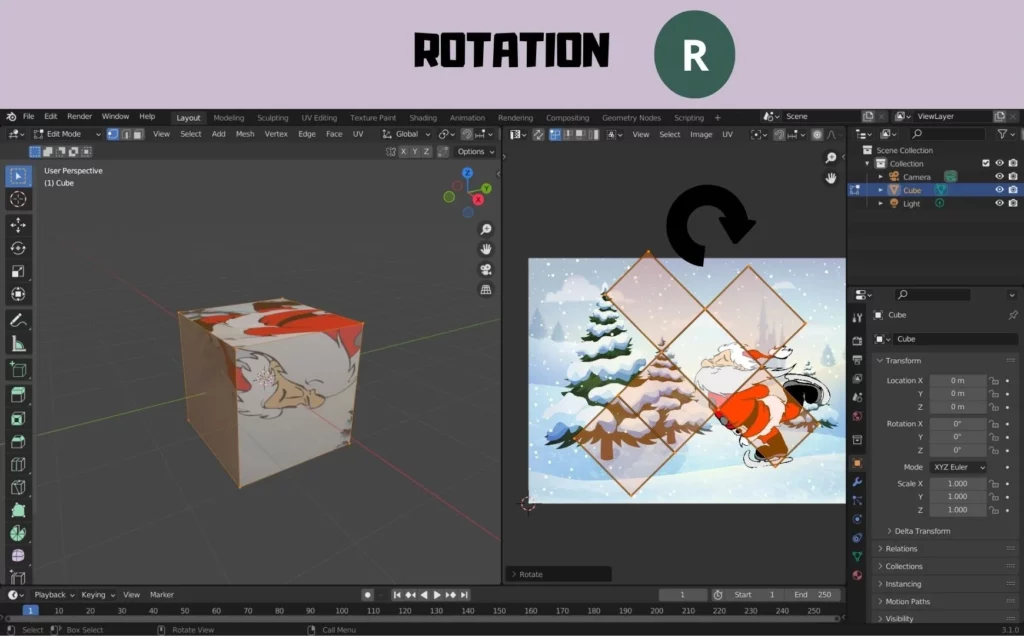Screen dimensions: 1024x636
Task: Switch to the Shading workspace tab
Action: pos(423,118)
